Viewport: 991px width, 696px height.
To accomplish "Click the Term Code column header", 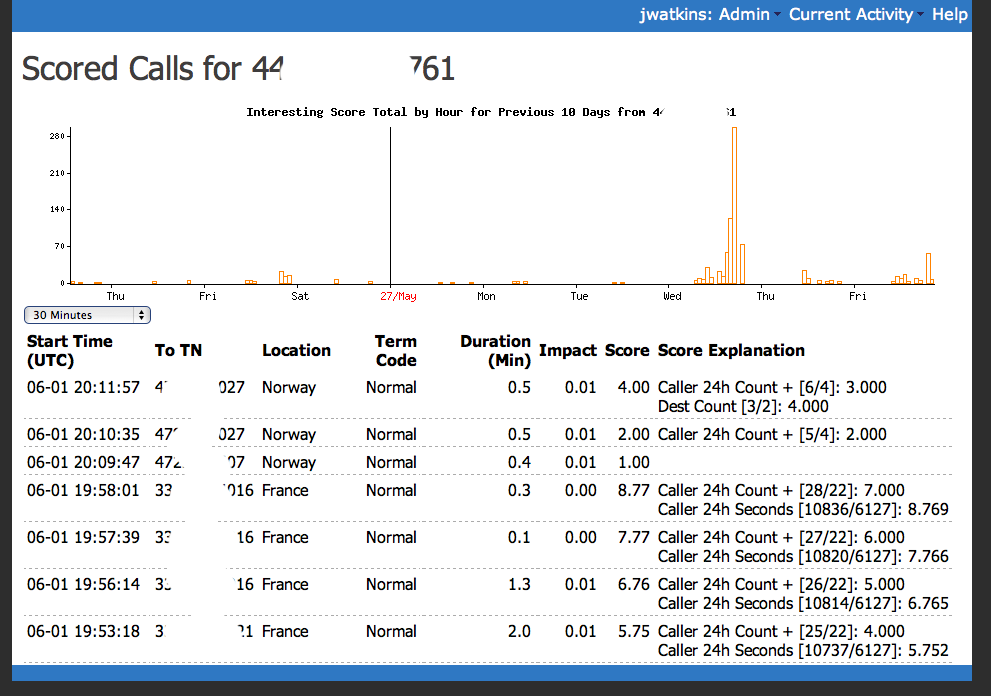I will (x=395, y=350).
